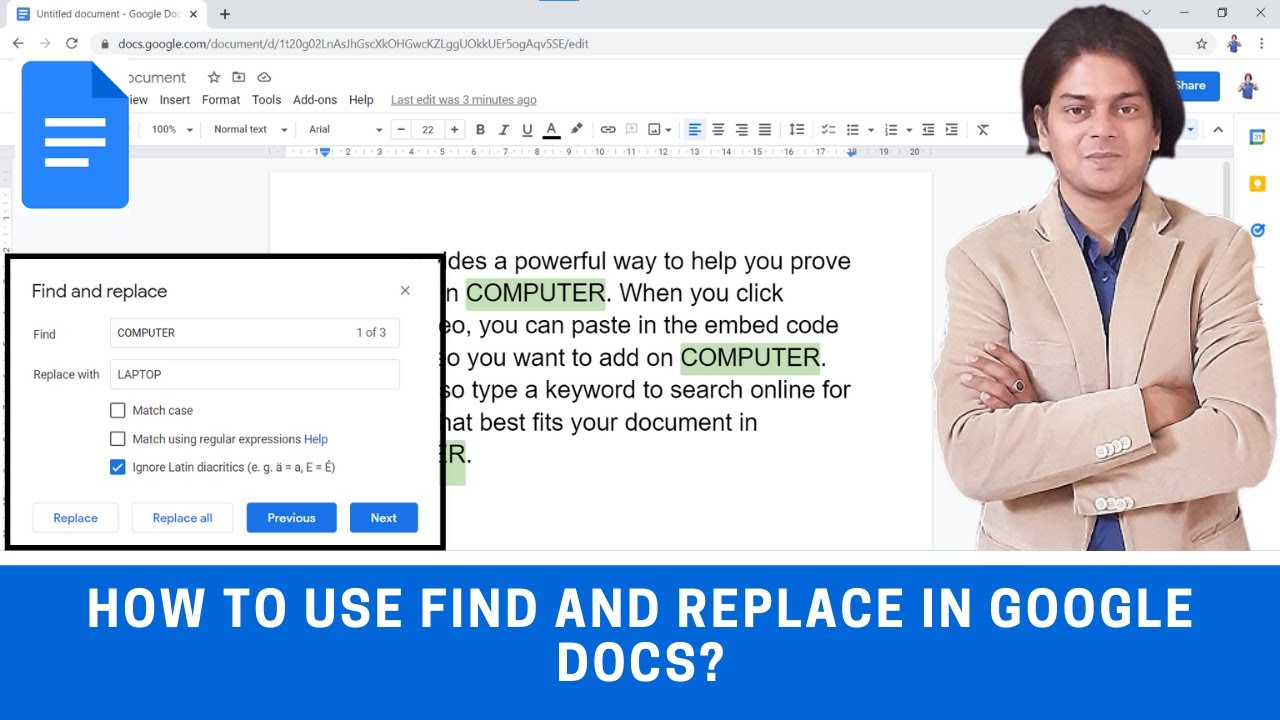This screenshot has height=720, width=1280.
Task: Open line spacing options
Action: (x=797, y=129)
